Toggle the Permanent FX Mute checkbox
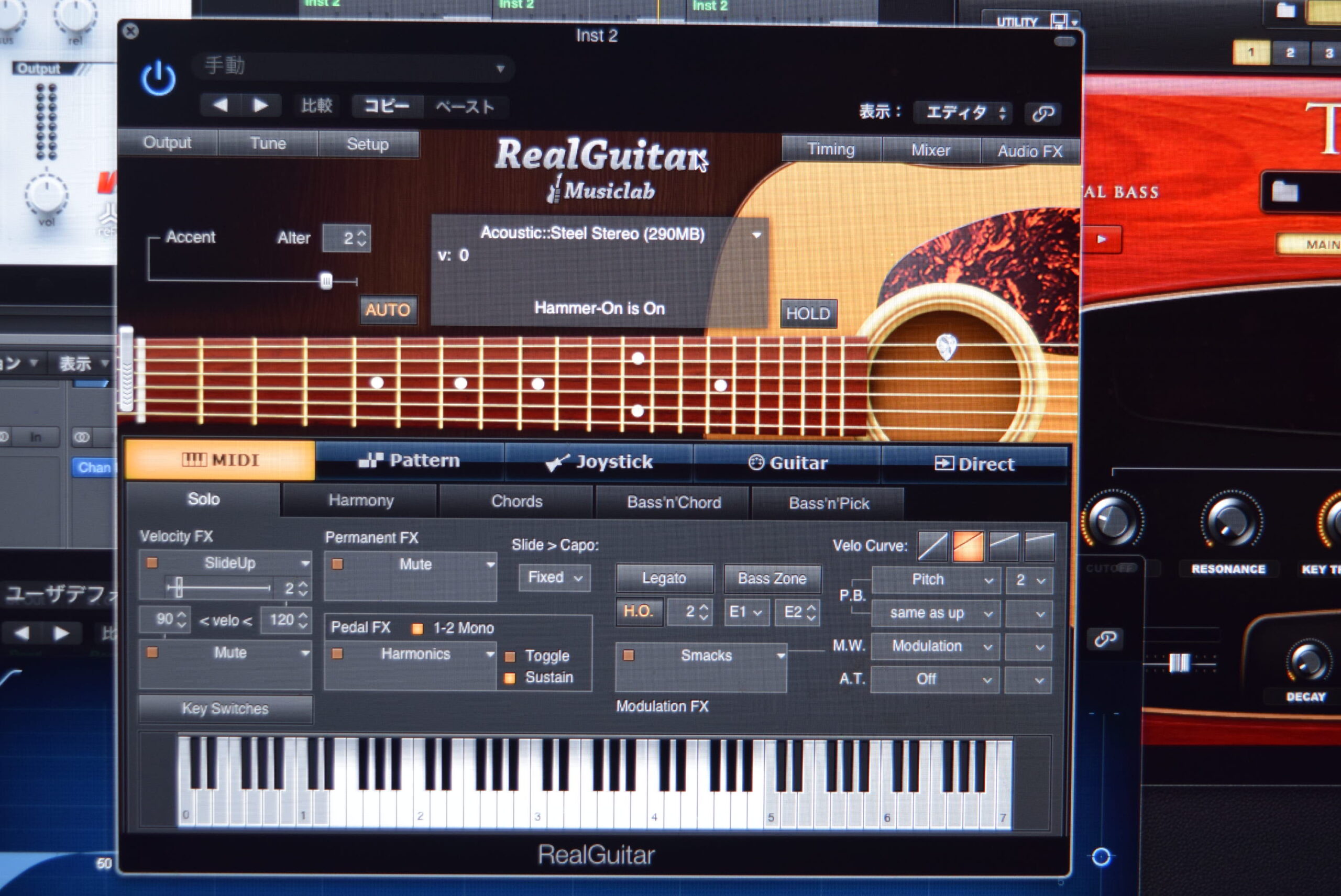Viewport: 1341px width, 896px height. coord(338,564)
